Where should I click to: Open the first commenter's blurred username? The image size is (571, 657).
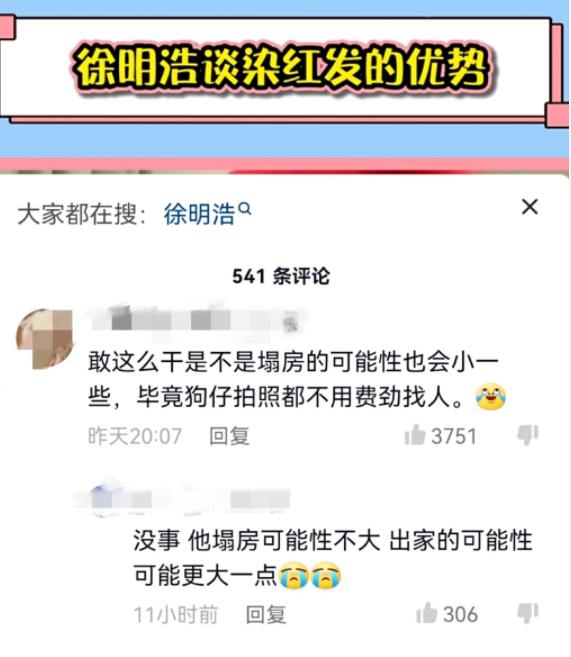tap(196, 322)
